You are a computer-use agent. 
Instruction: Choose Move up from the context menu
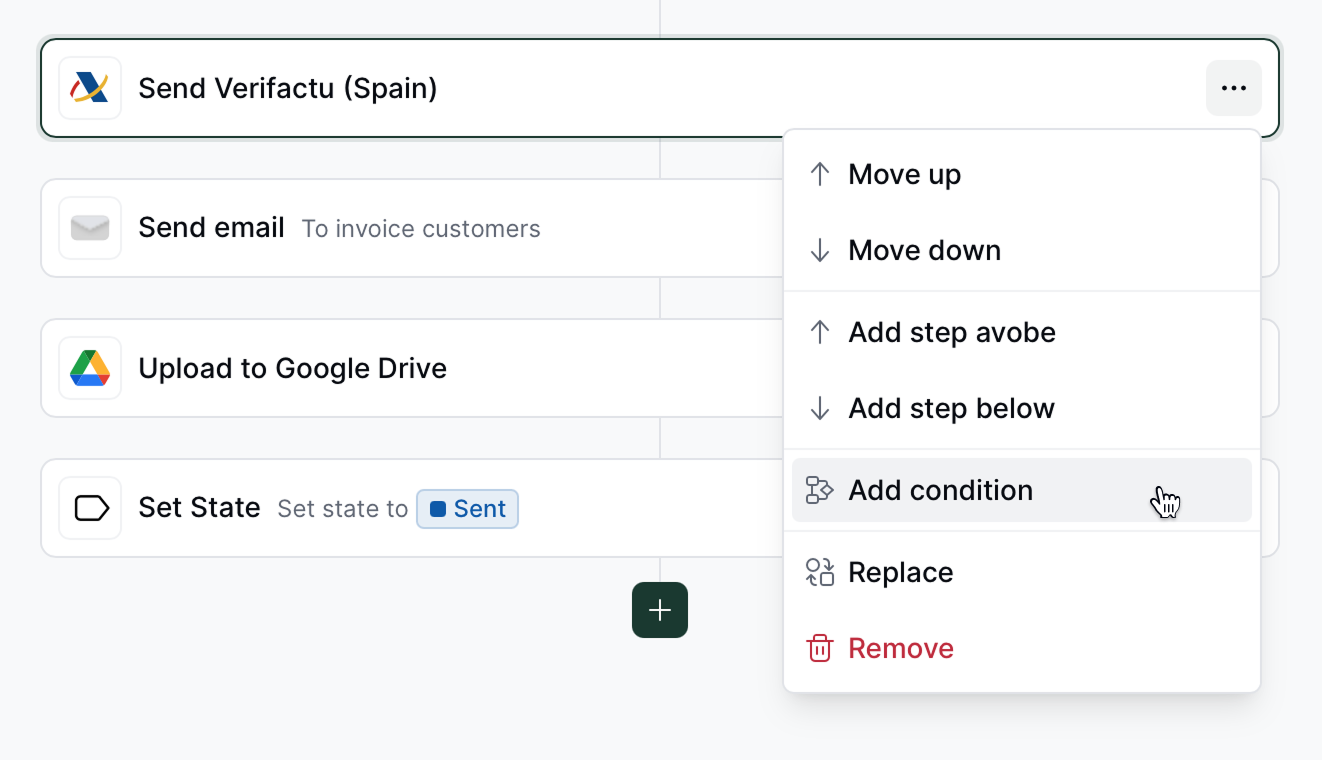(904, 174)
